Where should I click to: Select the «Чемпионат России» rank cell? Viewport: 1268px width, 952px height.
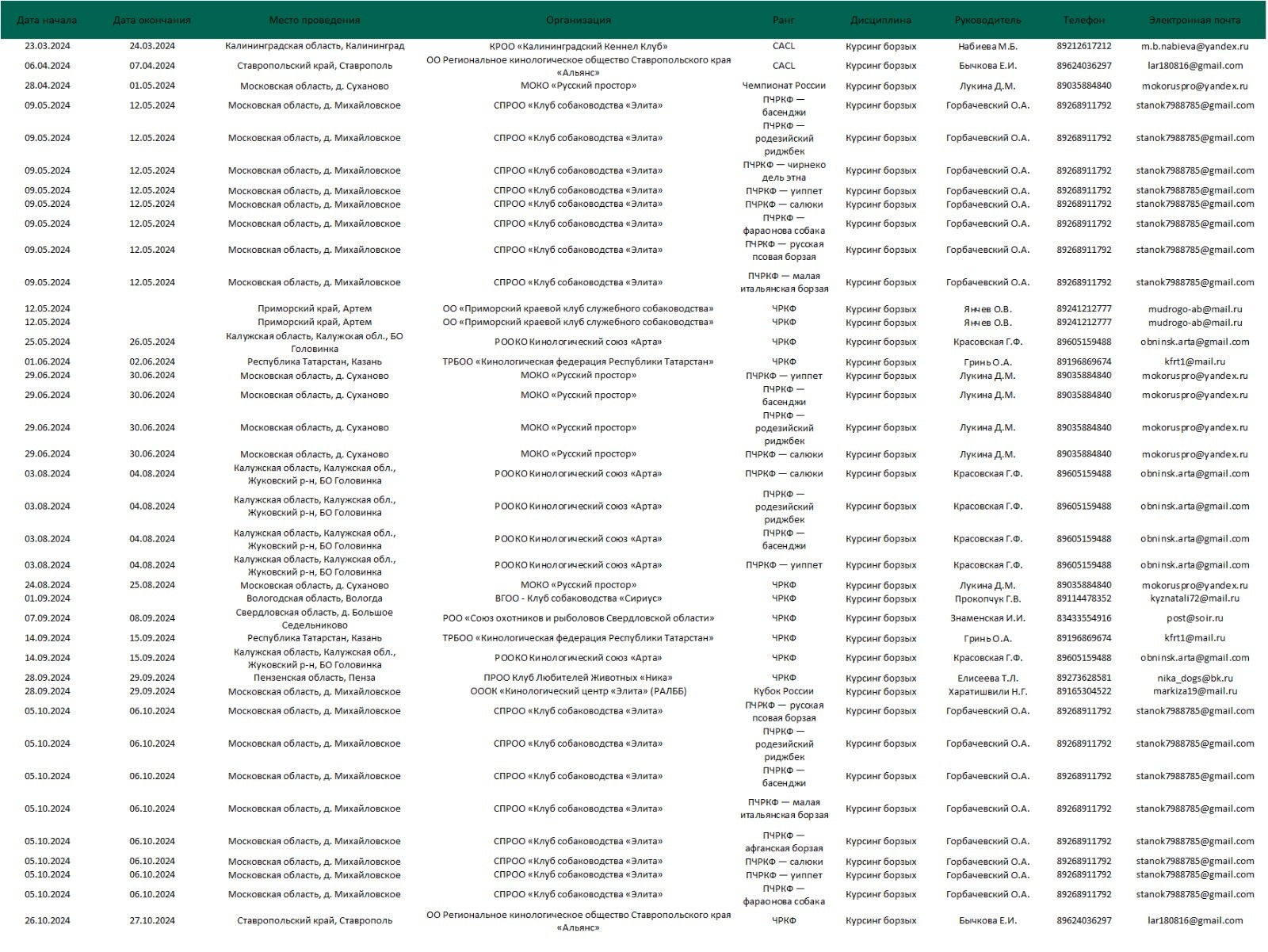(784, 86)
